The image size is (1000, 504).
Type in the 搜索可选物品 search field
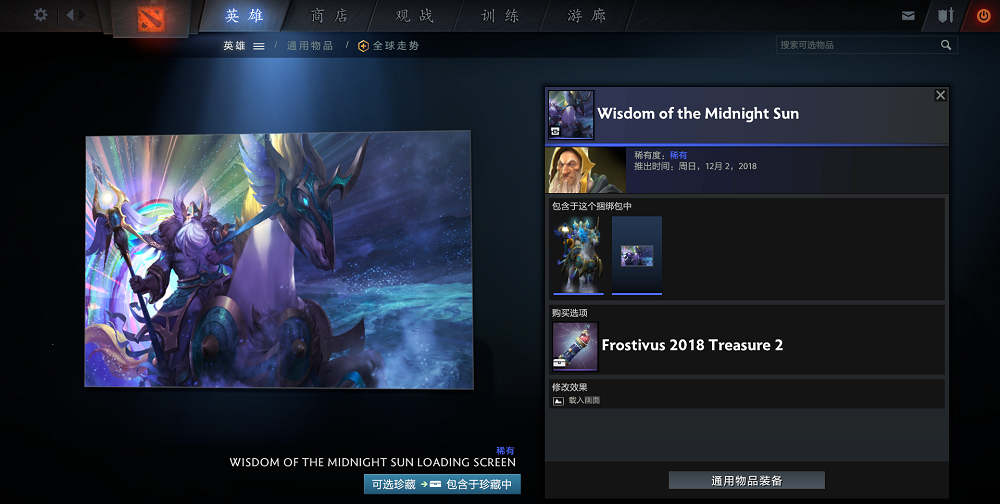[x=855, y=45]
